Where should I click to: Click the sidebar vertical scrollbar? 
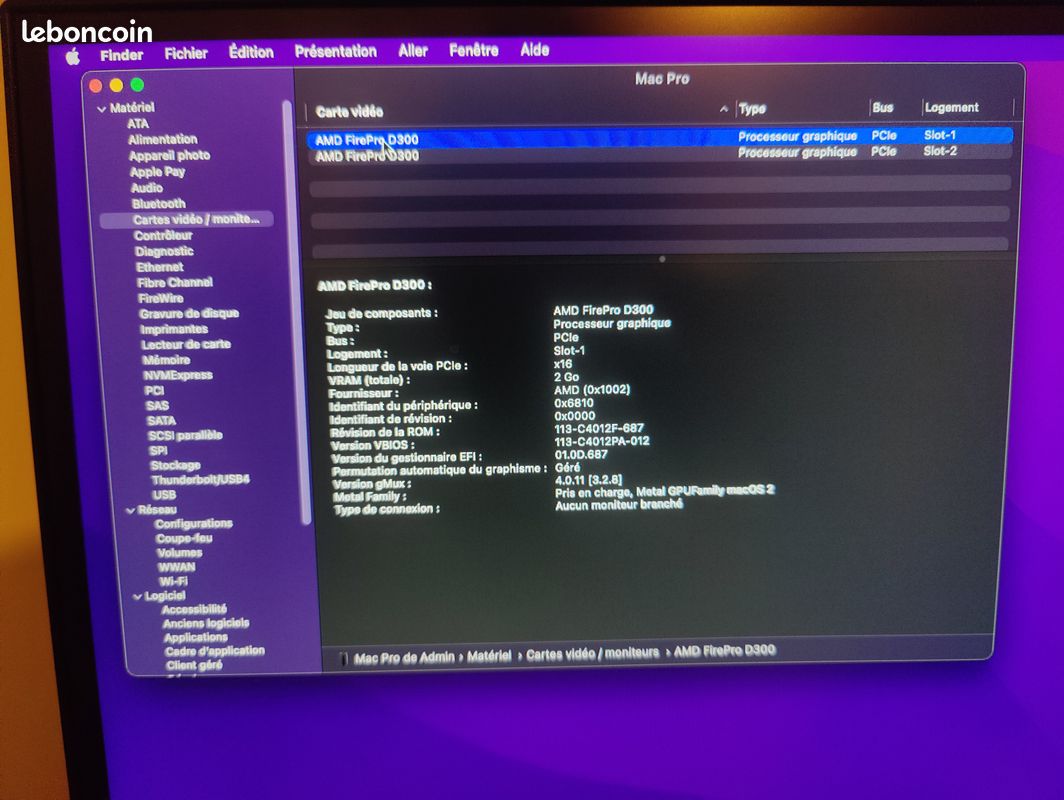pos(299,312)
